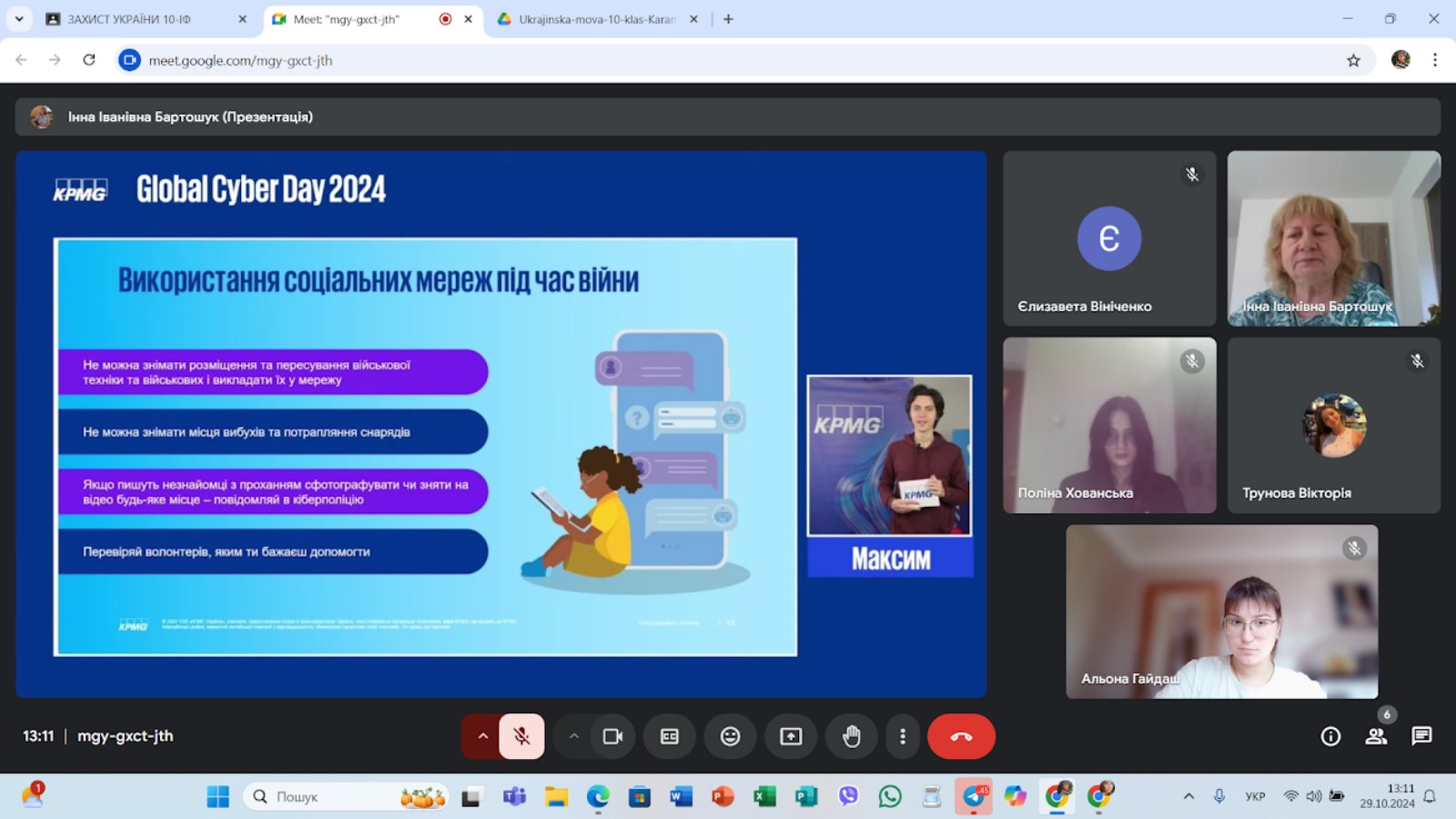Image resolution: width=1456 pixels, height=819 pixels.
Task: Reload the Meet page
Action: [89, 60]
